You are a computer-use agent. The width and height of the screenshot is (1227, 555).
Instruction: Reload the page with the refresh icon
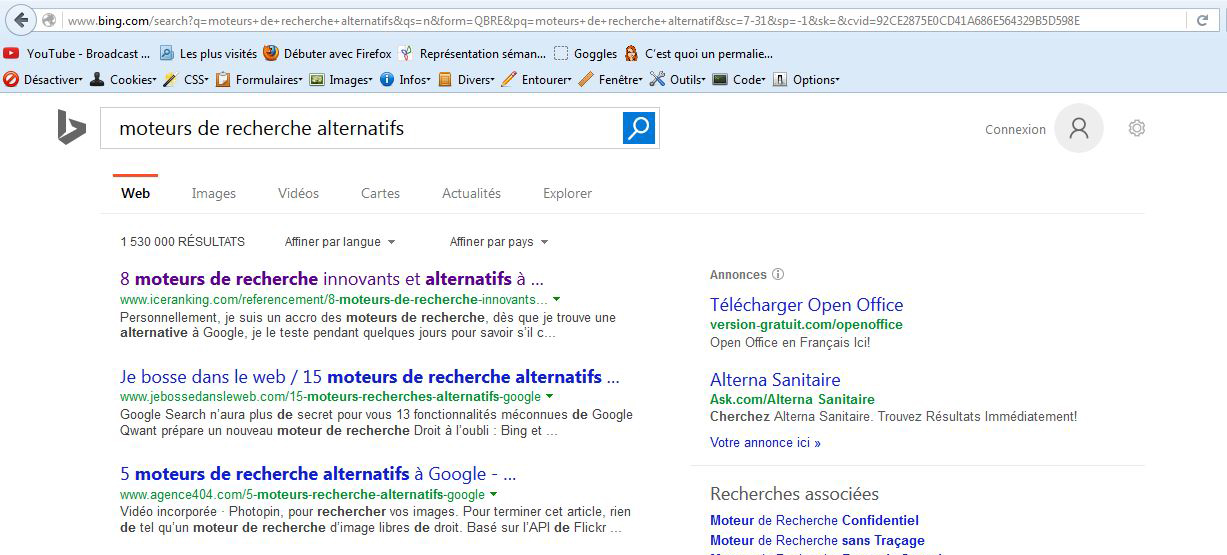click(x=1202, y=20)
